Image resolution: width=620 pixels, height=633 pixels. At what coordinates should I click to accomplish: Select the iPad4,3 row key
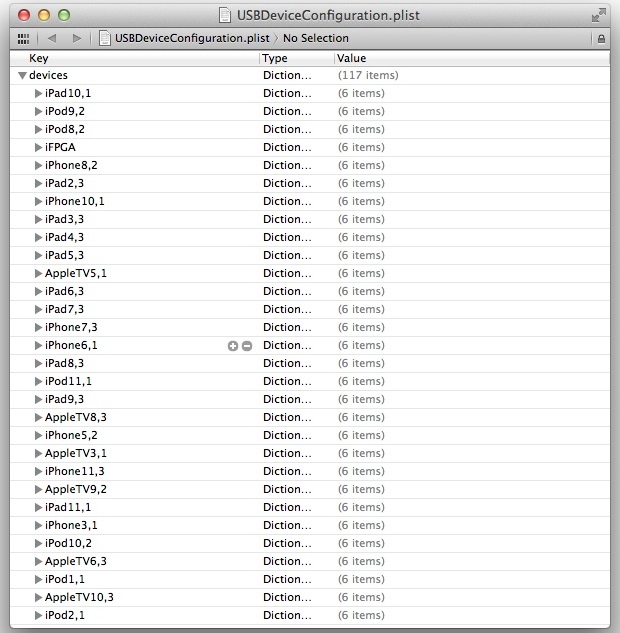[64, 237]
